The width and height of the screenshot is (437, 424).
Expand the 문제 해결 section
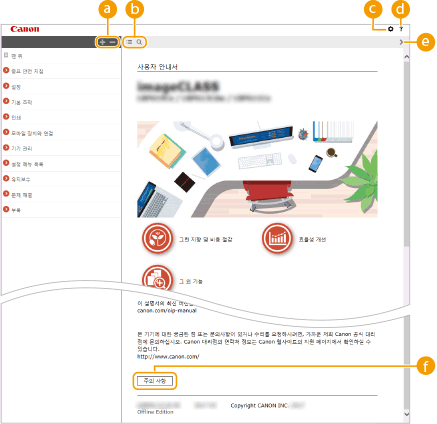pyautogui.click(x=6, y=194)
